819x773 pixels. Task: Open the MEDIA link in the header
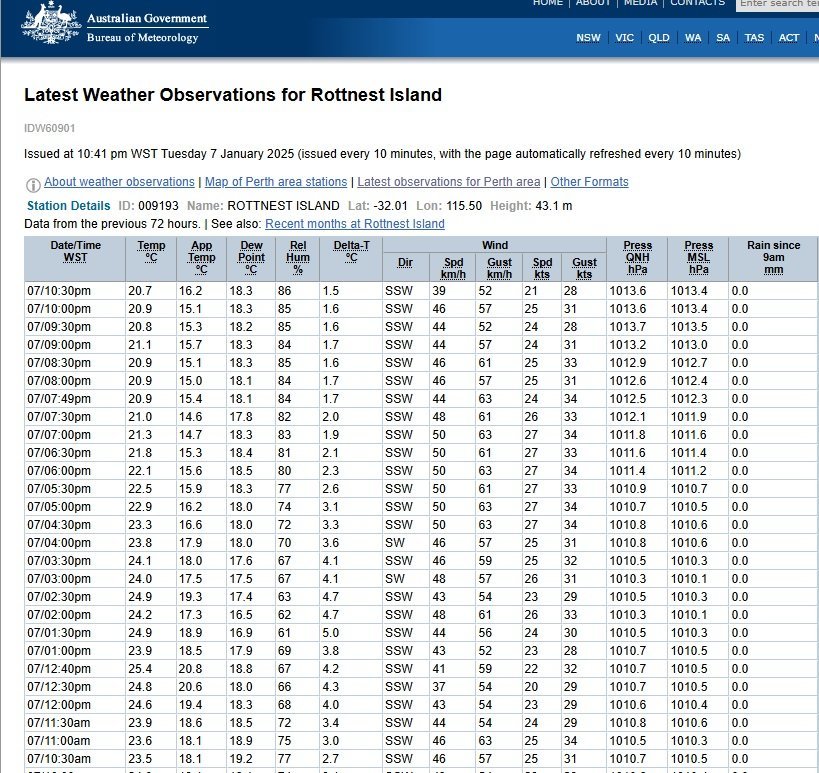(640, 3)
